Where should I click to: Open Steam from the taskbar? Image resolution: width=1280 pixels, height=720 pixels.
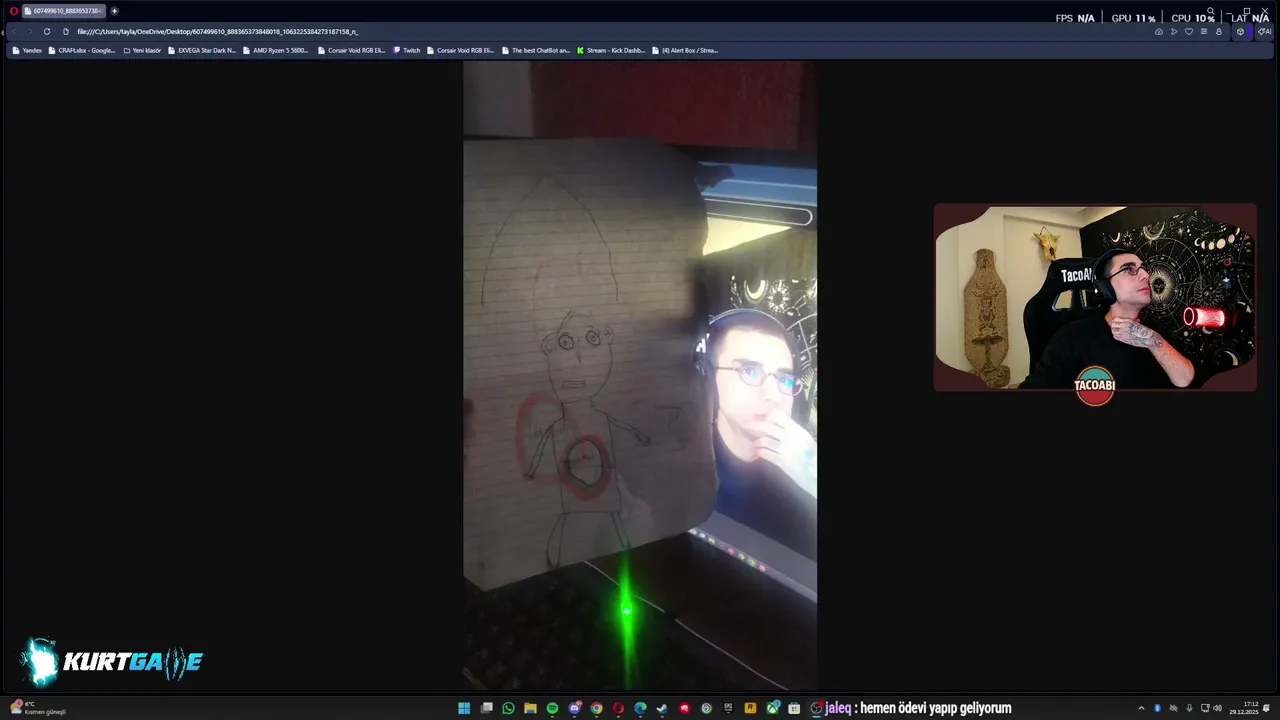pyautogui.click(x=662, y=708)
